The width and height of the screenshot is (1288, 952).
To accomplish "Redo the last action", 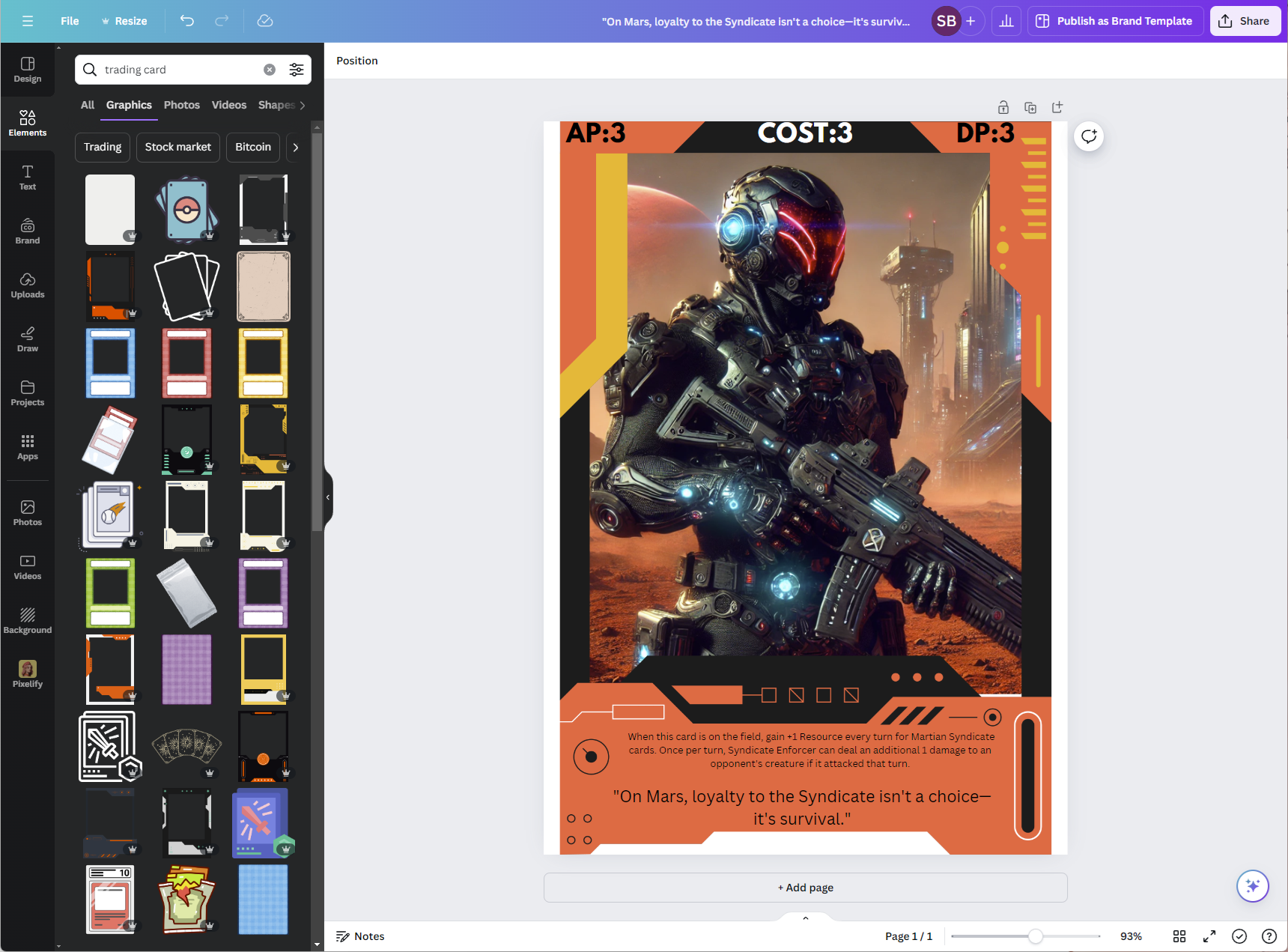I will [x=222, y=21].
